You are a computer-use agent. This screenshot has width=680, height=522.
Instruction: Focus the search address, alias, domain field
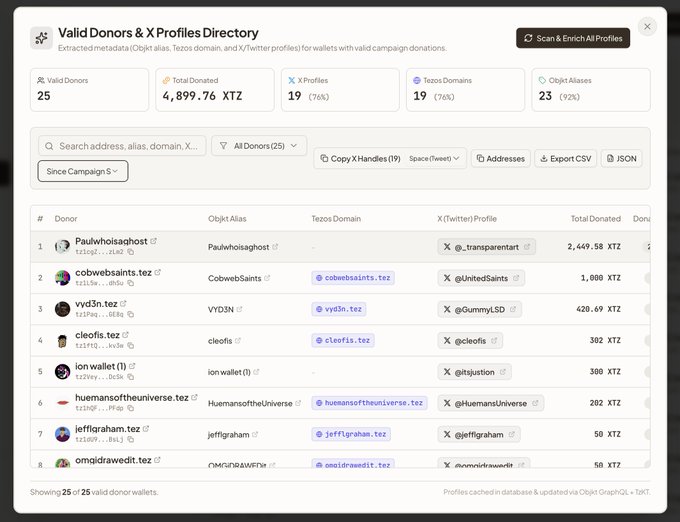coord(122,146)
